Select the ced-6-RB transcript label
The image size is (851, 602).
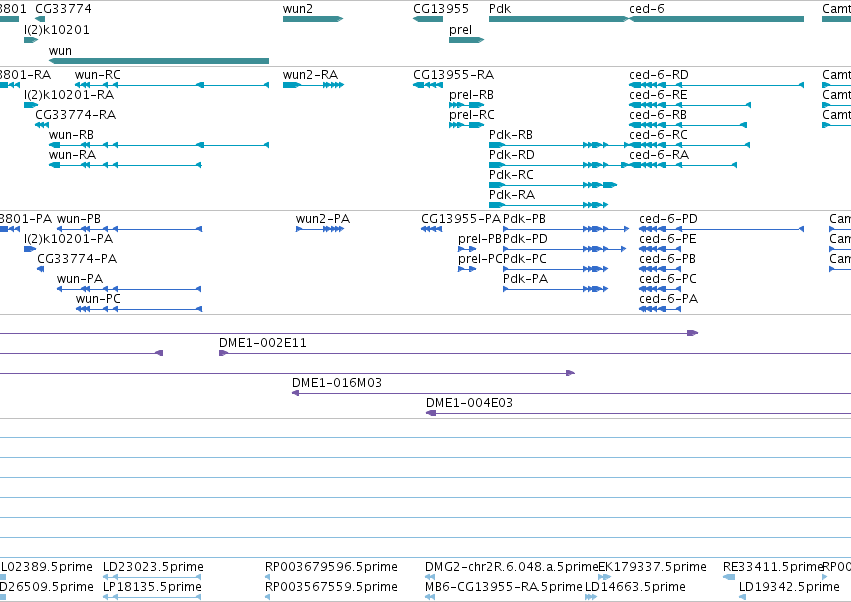[x=658, y=115]
